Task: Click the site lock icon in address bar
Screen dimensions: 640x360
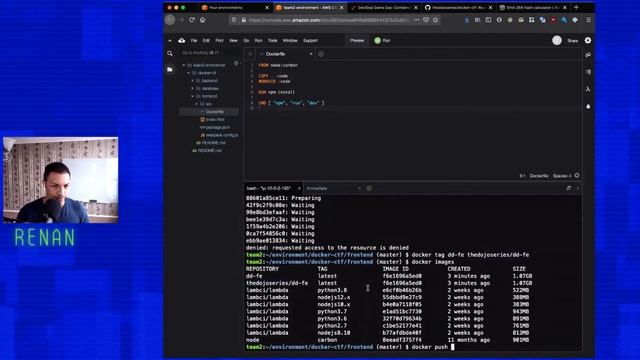Action: pos(244,20)
